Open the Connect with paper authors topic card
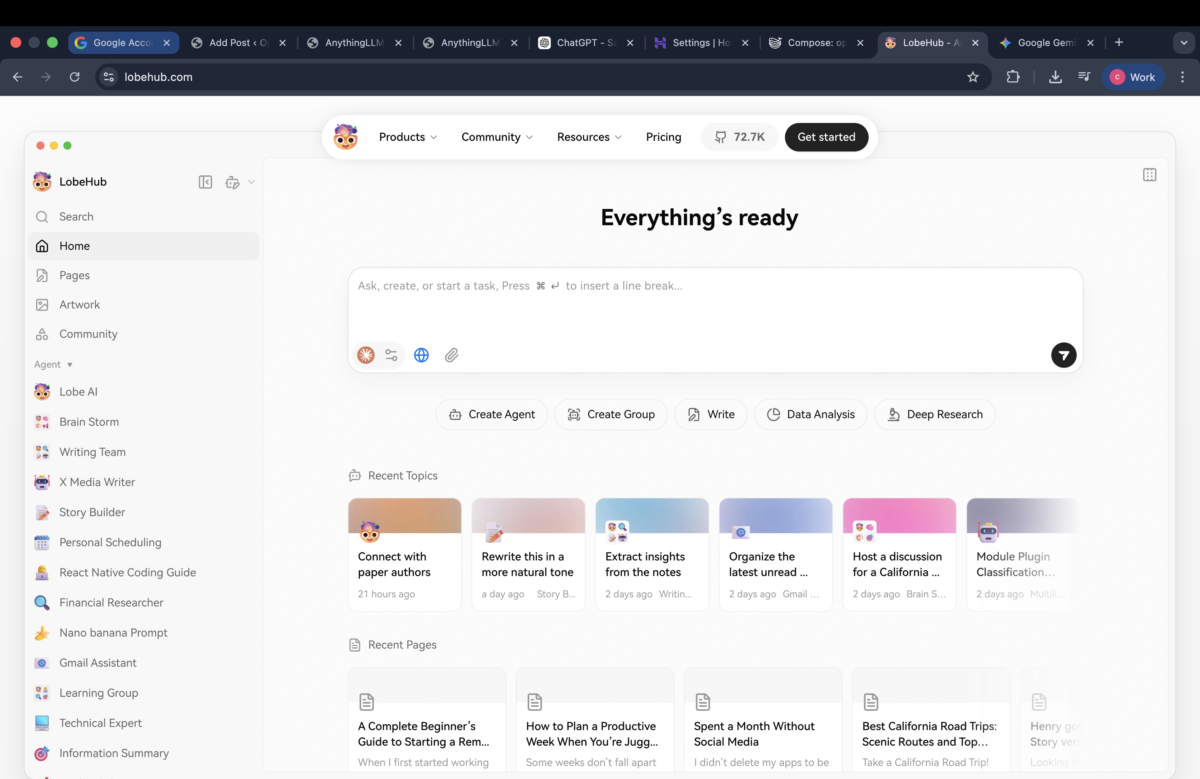Image resolution: width=1200 pixels, height=779 pixels. point(404,554)
